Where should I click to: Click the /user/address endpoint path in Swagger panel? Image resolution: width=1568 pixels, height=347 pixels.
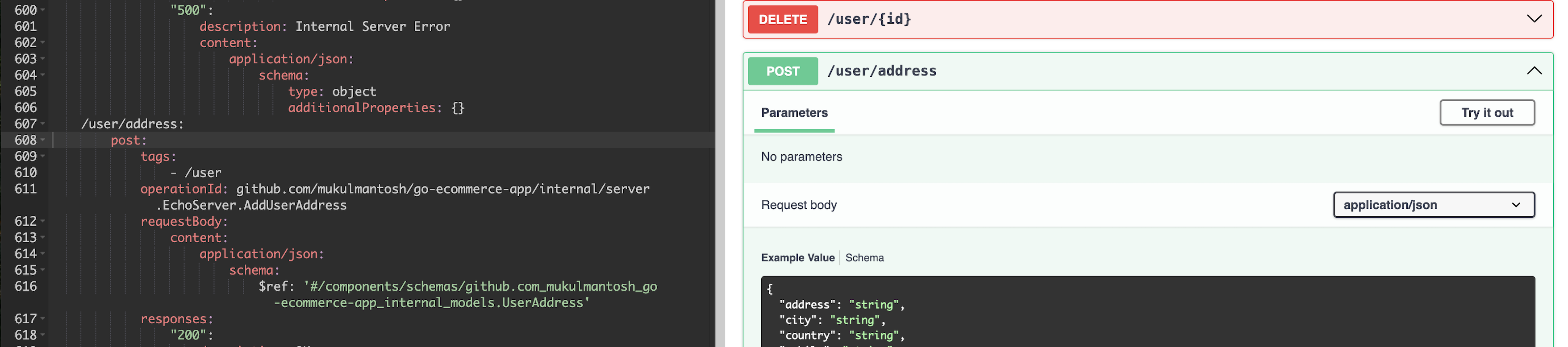click(x=882, y=70)
